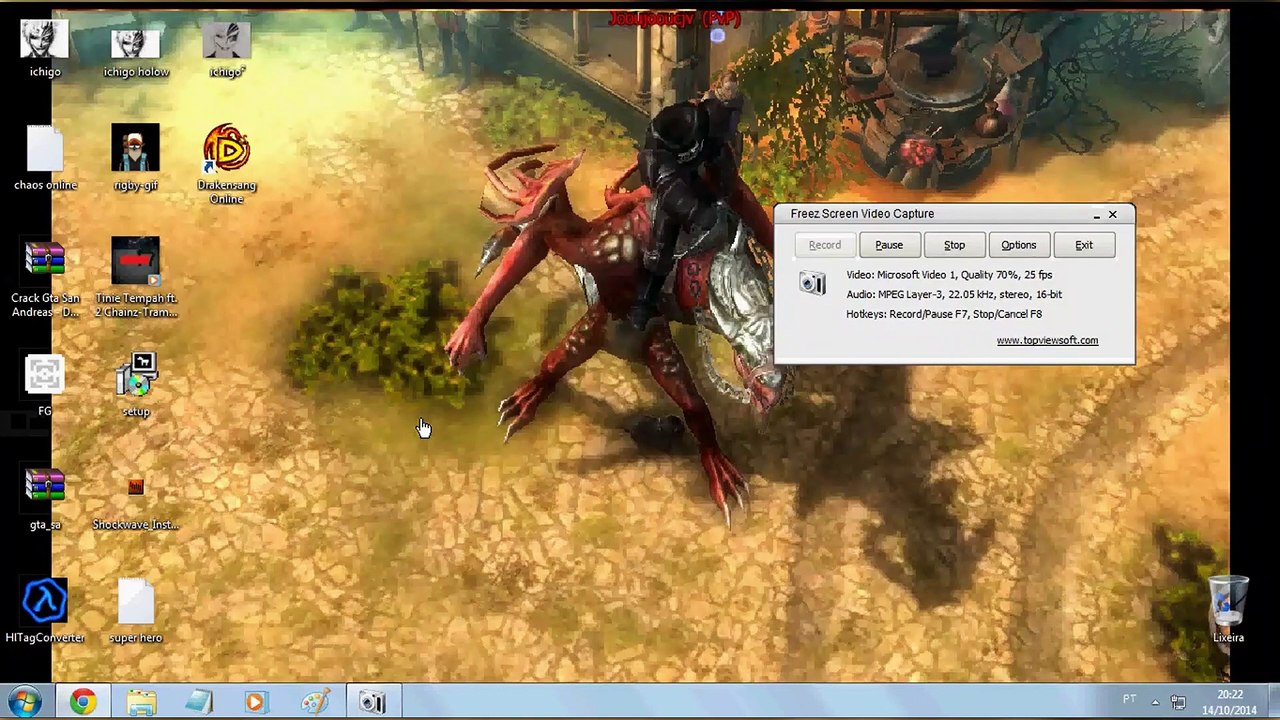Click the PT language indicator

pyautogui.click(x=1129, y=699)
